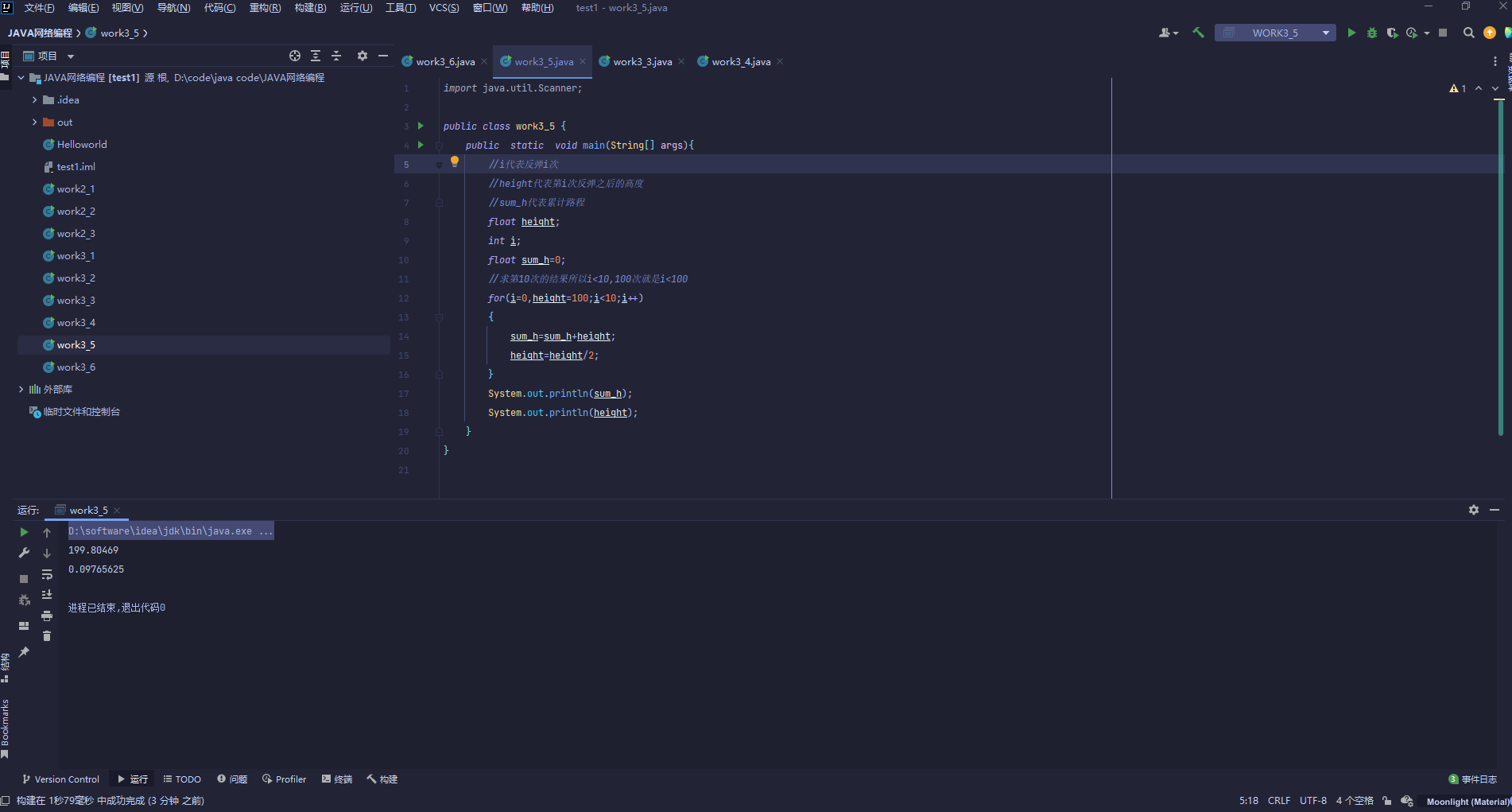Toggle soft-wrap in run console
Screen dimensions: 1512x812
[x=47, y=574]
